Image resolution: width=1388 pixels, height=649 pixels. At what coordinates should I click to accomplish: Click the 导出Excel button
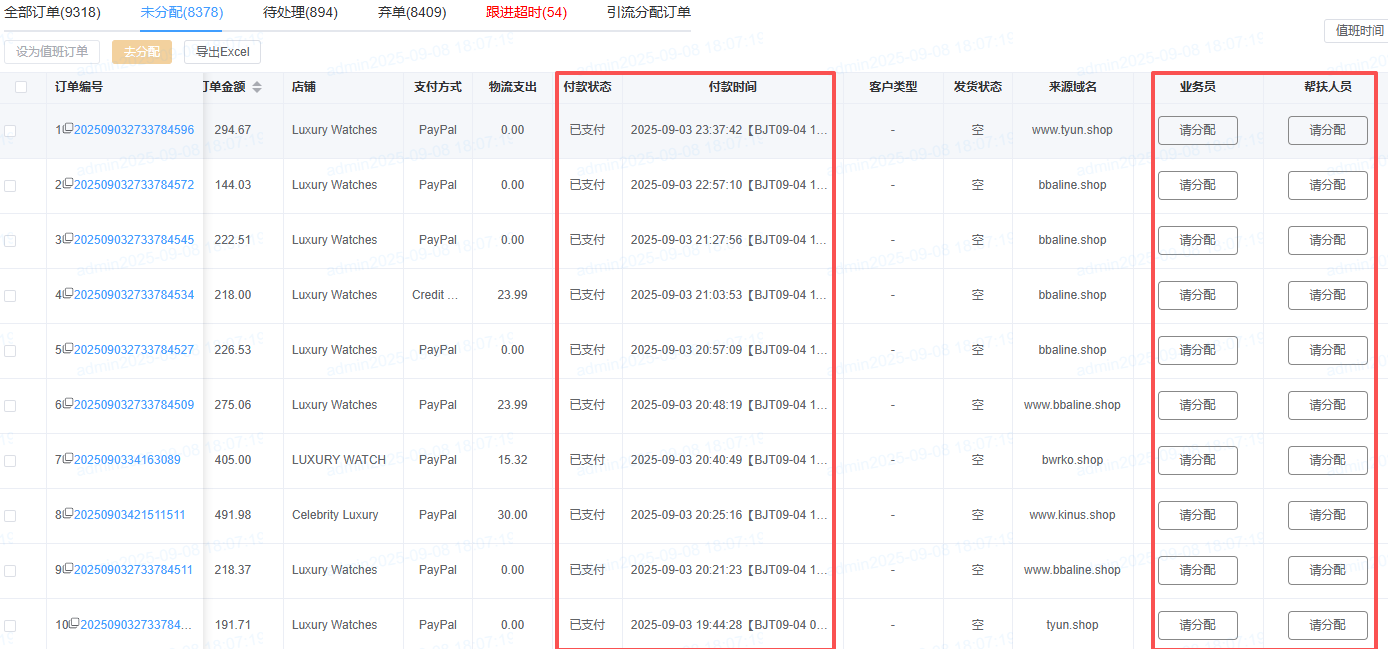(x=222, y=52)
